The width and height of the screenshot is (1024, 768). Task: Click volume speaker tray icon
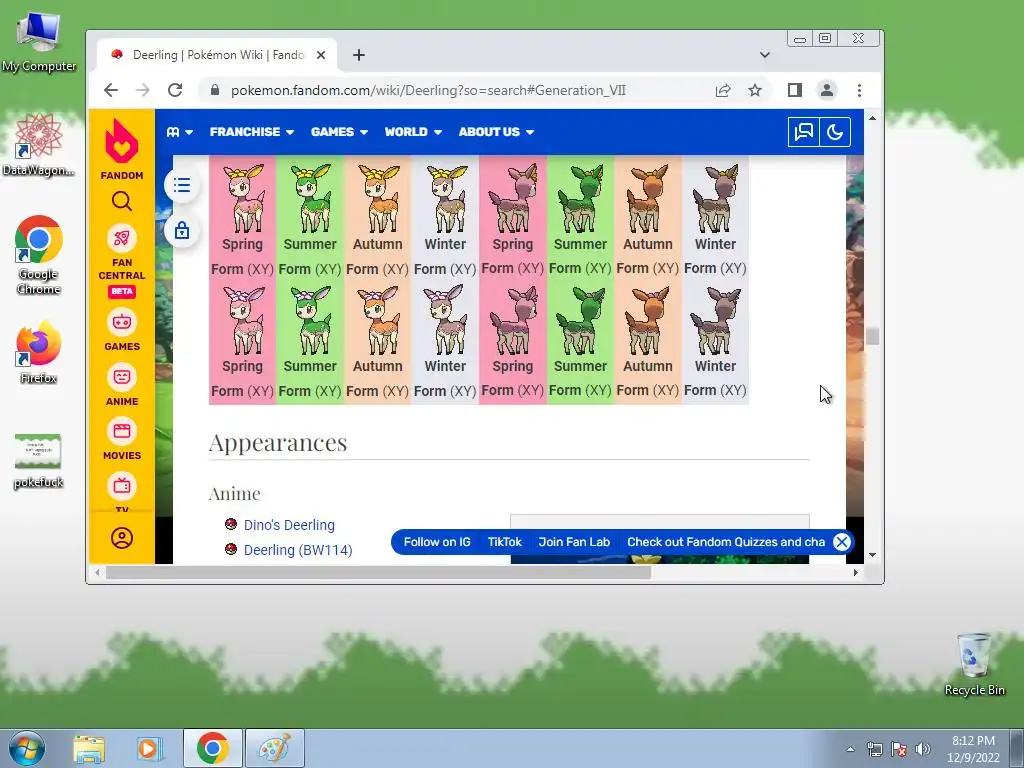(923, 749)
